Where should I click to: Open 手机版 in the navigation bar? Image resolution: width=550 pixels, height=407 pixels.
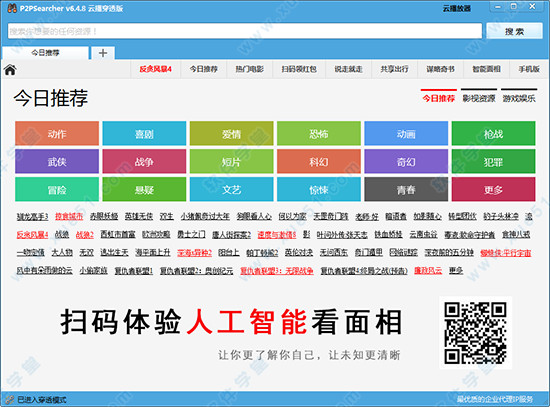click(x=529, y=69)
